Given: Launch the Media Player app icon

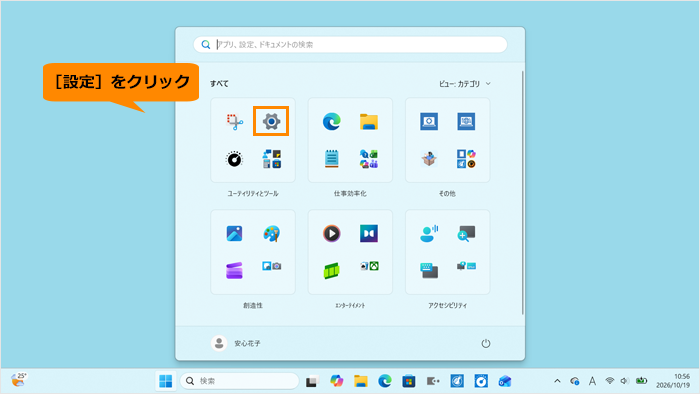Looking at the screenshot, I should 332,233.
